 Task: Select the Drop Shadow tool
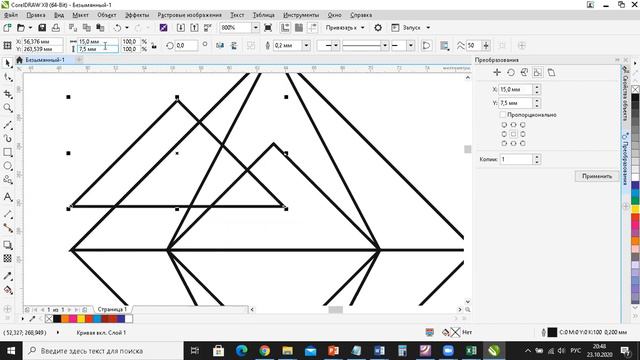click(8, 245)
